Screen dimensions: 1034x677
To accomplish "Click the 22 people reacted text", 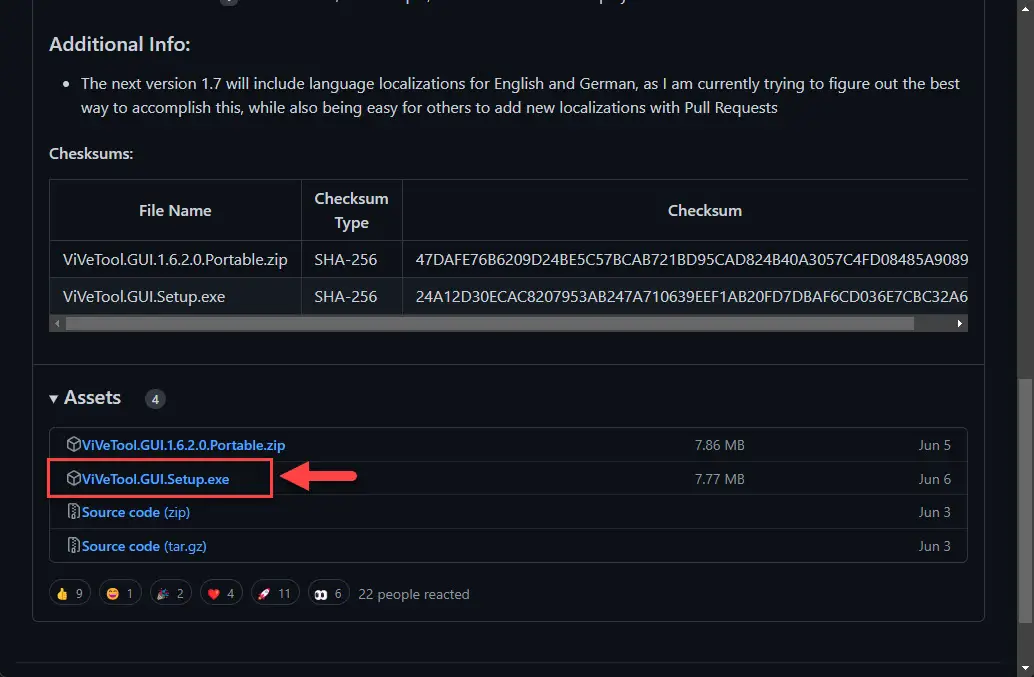I will (414, 594).
